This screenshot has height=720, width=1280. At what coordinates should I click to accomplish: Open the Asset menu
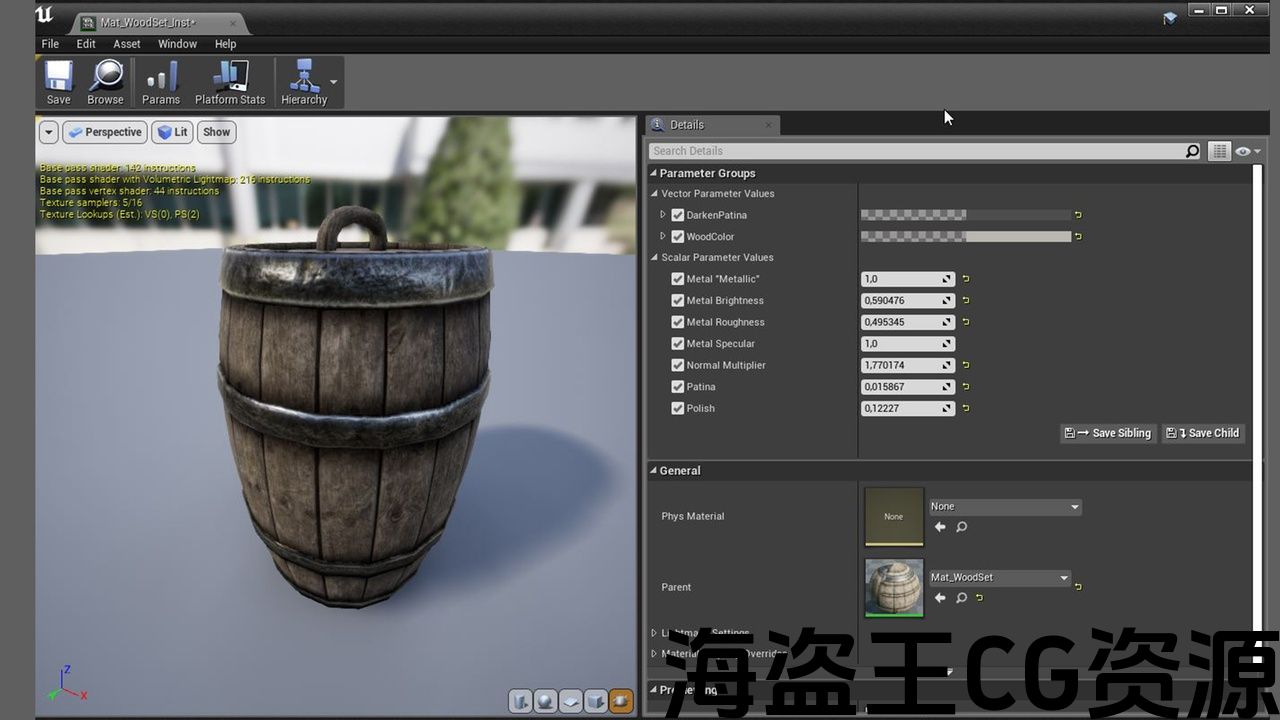(x=127, y=44)
